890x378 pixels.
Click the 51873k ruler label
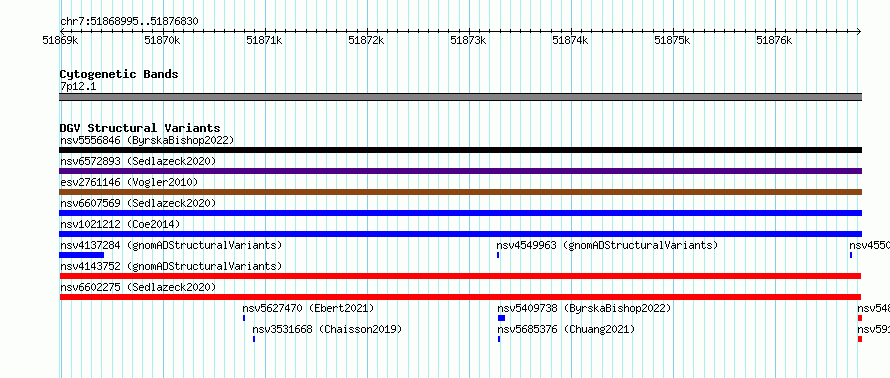(468, 40)
